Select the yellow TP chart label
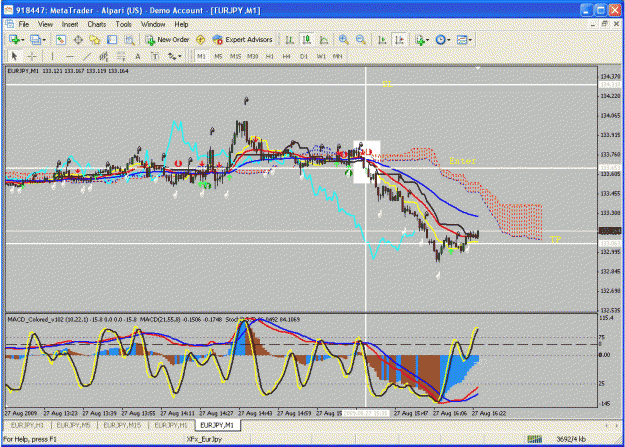Screen dimensions: 625x447 (555, 239)
